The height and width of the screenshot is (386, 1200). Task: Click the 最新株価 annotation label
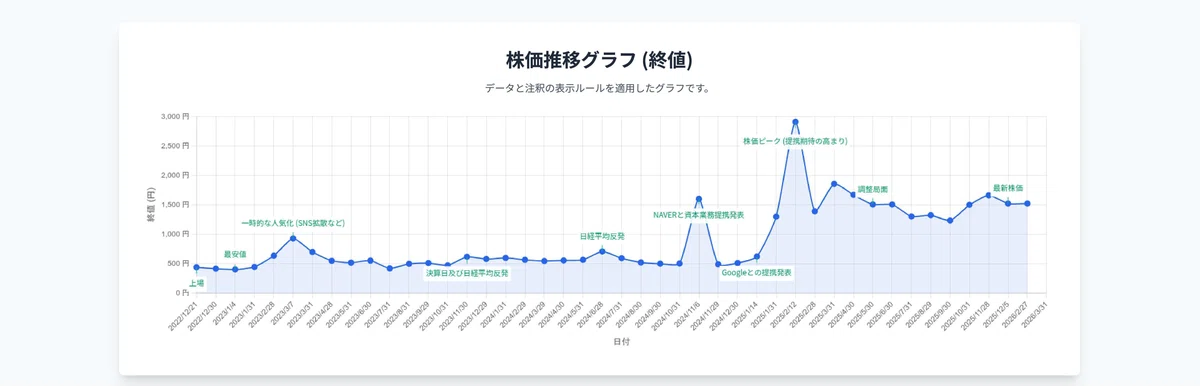(x=1008, y=188)
